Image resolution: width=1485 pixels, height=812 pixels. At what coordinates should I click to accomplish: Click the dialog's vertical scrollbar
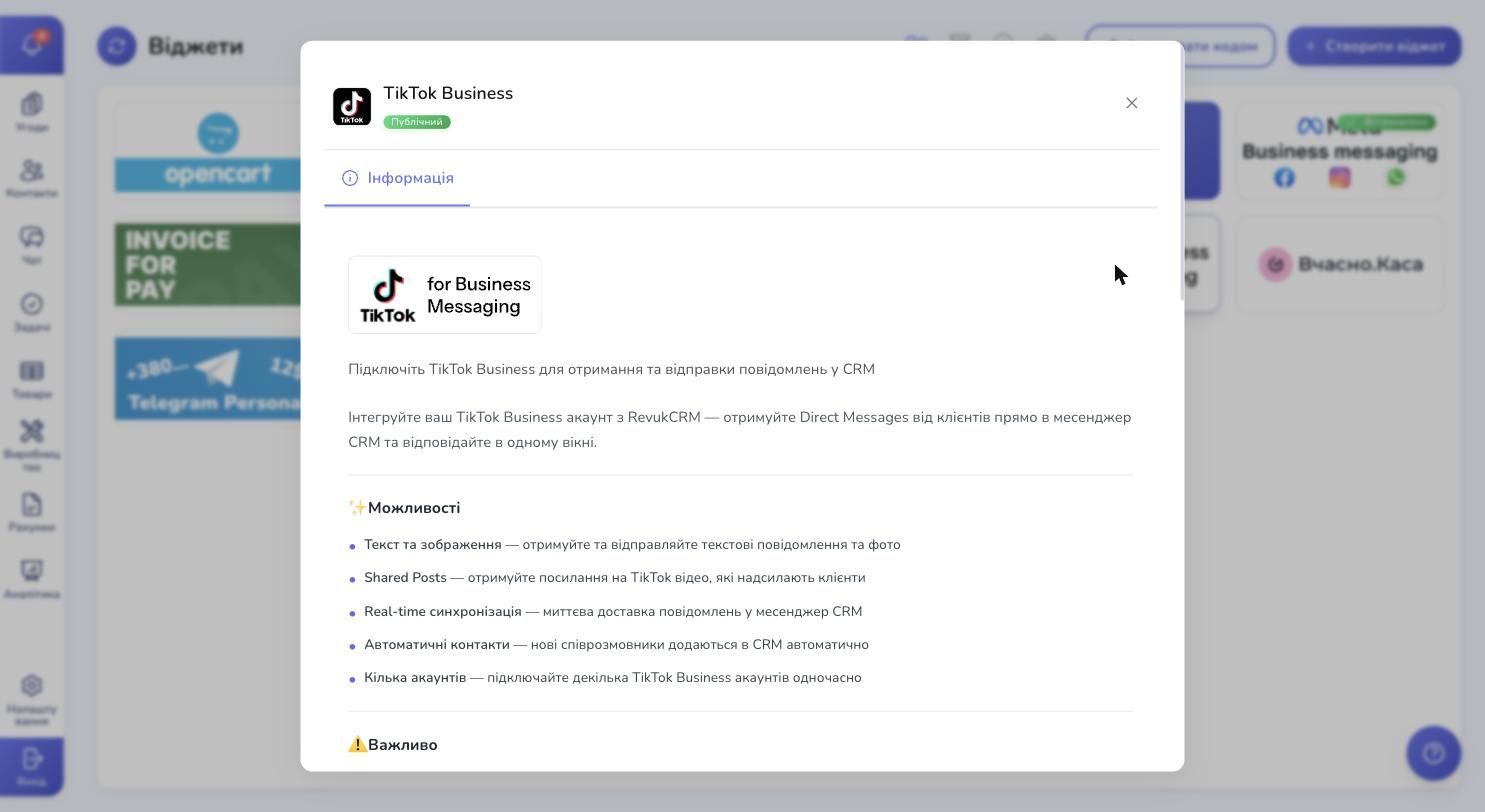point(1181,172)
